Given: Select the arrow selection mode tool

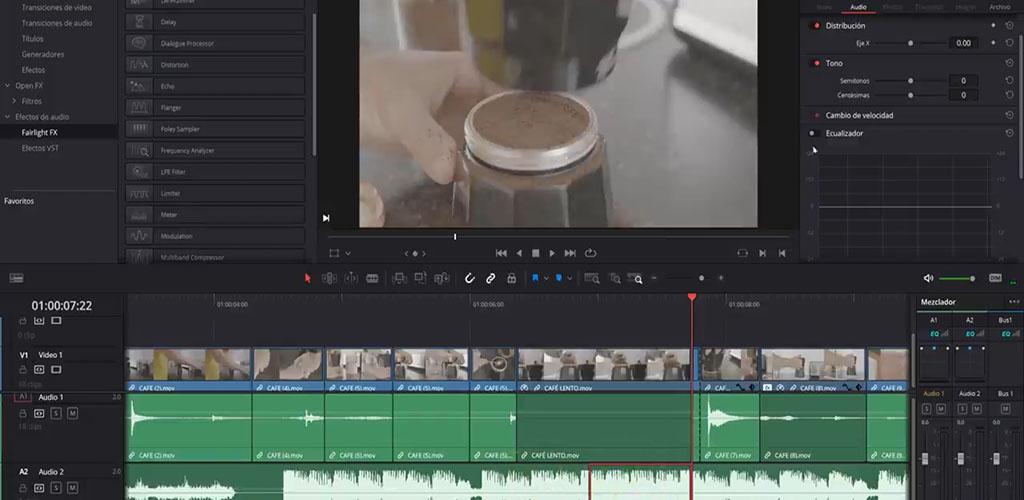Looking at the screenshot, I should pos(308,278).
